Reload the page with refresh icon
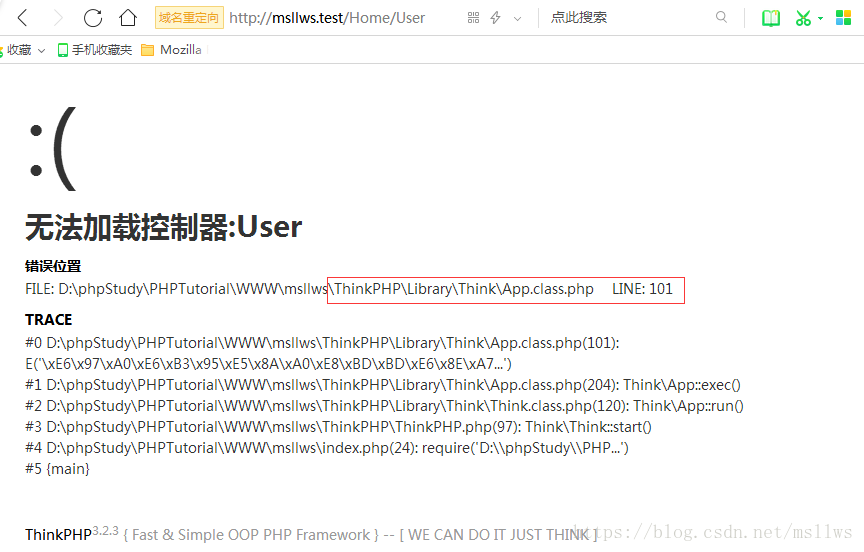864x552 pixels. pyautogui.click(x=93, y=18)
